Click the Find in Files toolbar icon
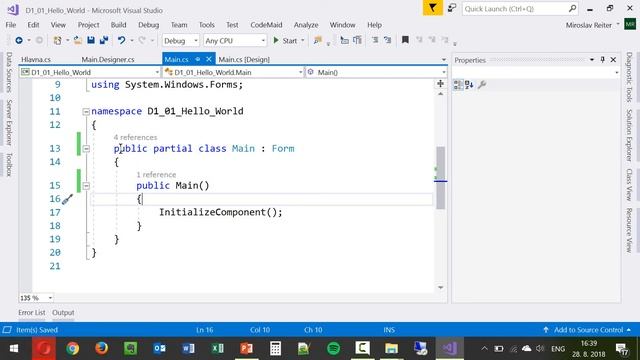 [x=317, y=40]
